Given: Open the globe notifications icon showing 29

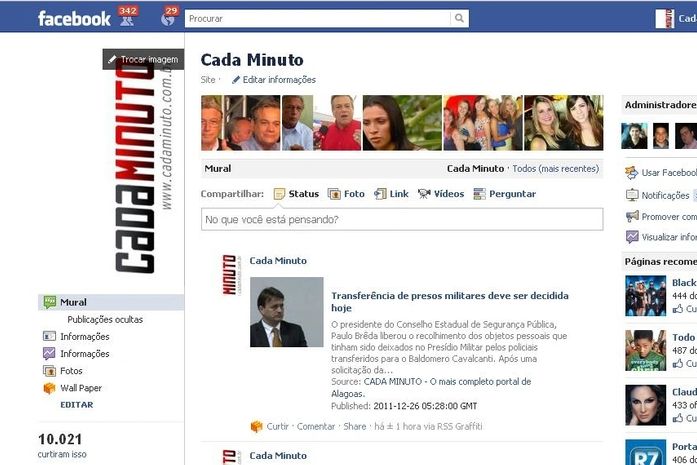Looking at the screenshot, I should (x=169, y=18).
